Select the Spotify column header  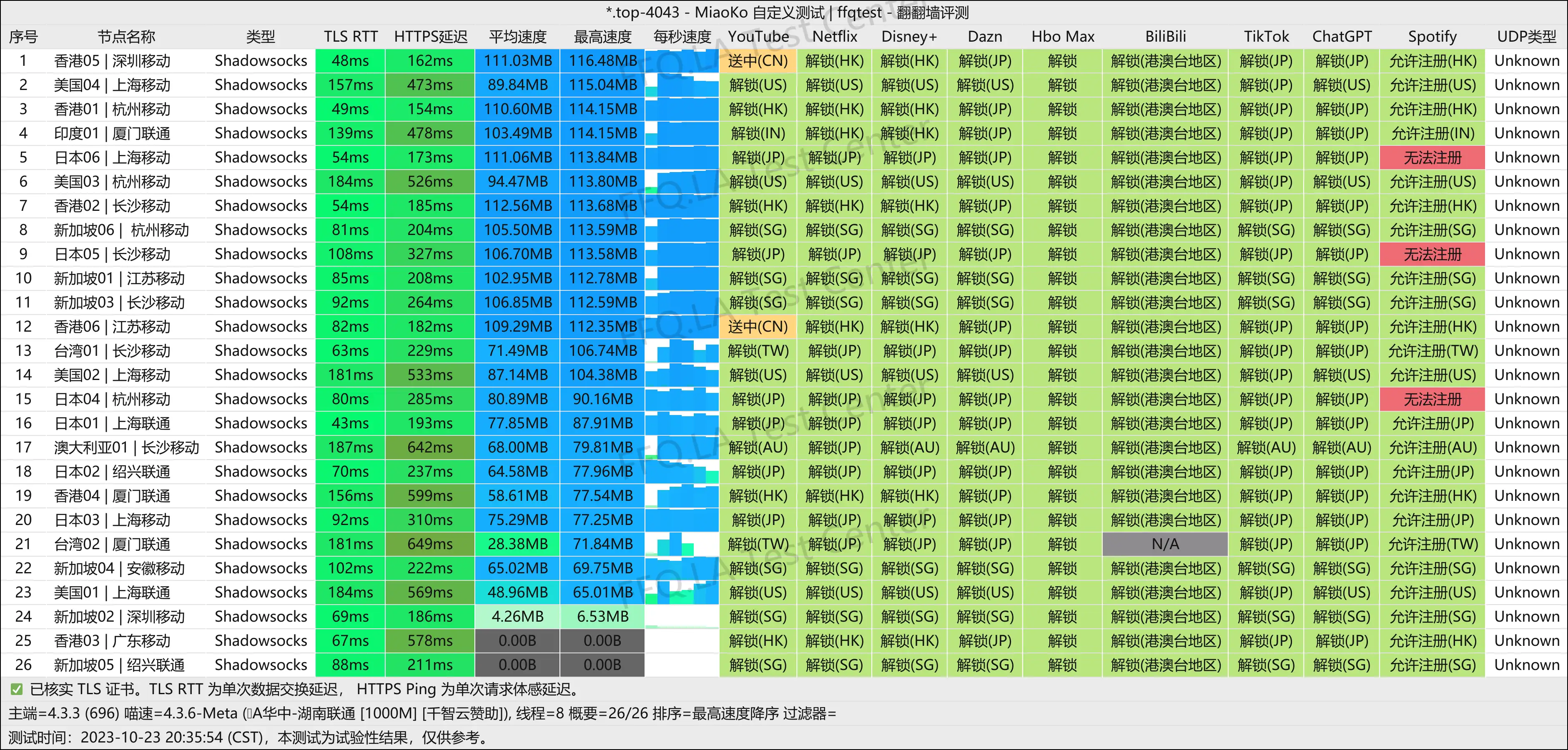[x=1432, y=37]
